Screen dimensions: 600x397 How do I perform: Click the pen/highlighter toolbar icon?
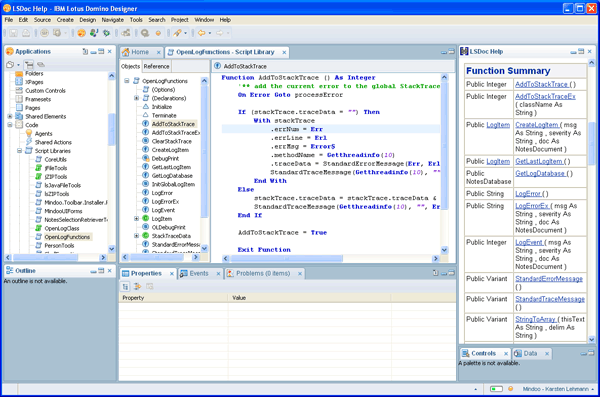click(x=177, y=33)
